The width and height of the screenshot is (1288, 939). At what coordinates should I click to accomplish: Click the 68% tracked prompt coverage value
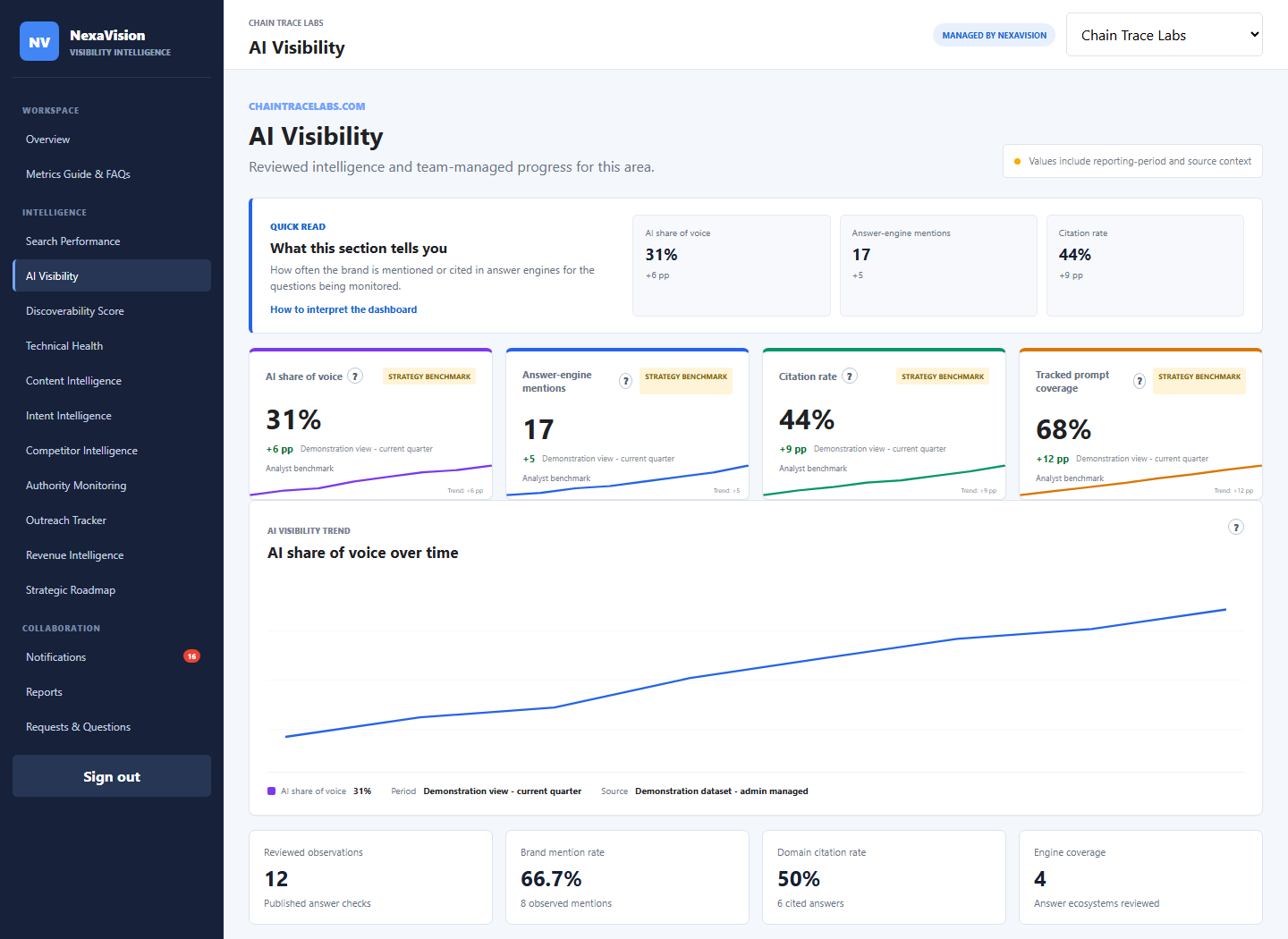(1063, 430)
